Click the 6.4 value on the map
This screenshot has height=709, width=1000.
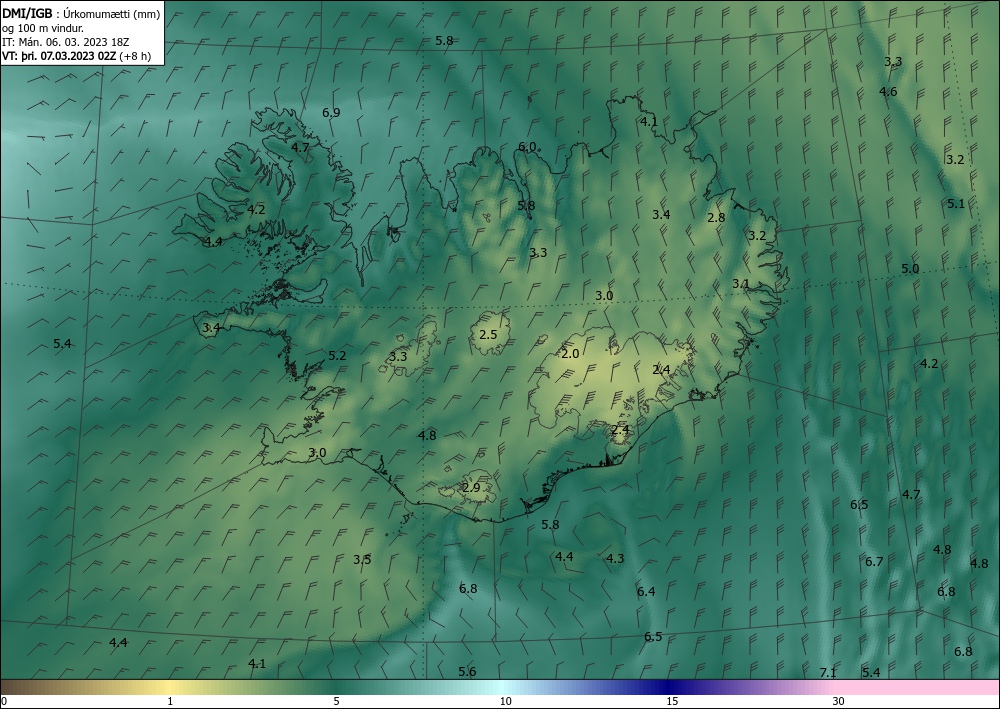pos(646,592)
